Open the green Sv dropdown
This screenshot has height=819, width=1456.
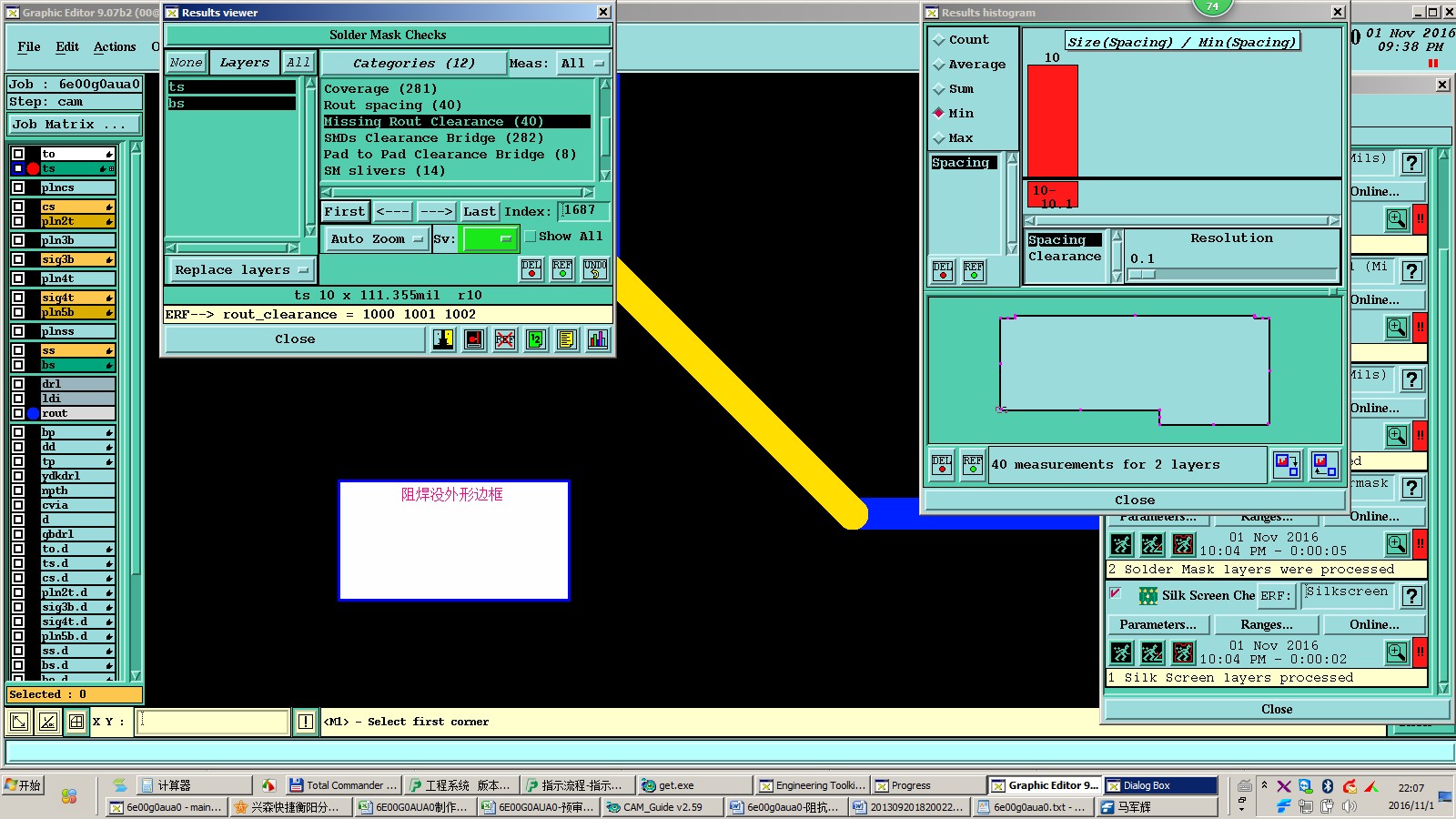[x=490, y=239]
